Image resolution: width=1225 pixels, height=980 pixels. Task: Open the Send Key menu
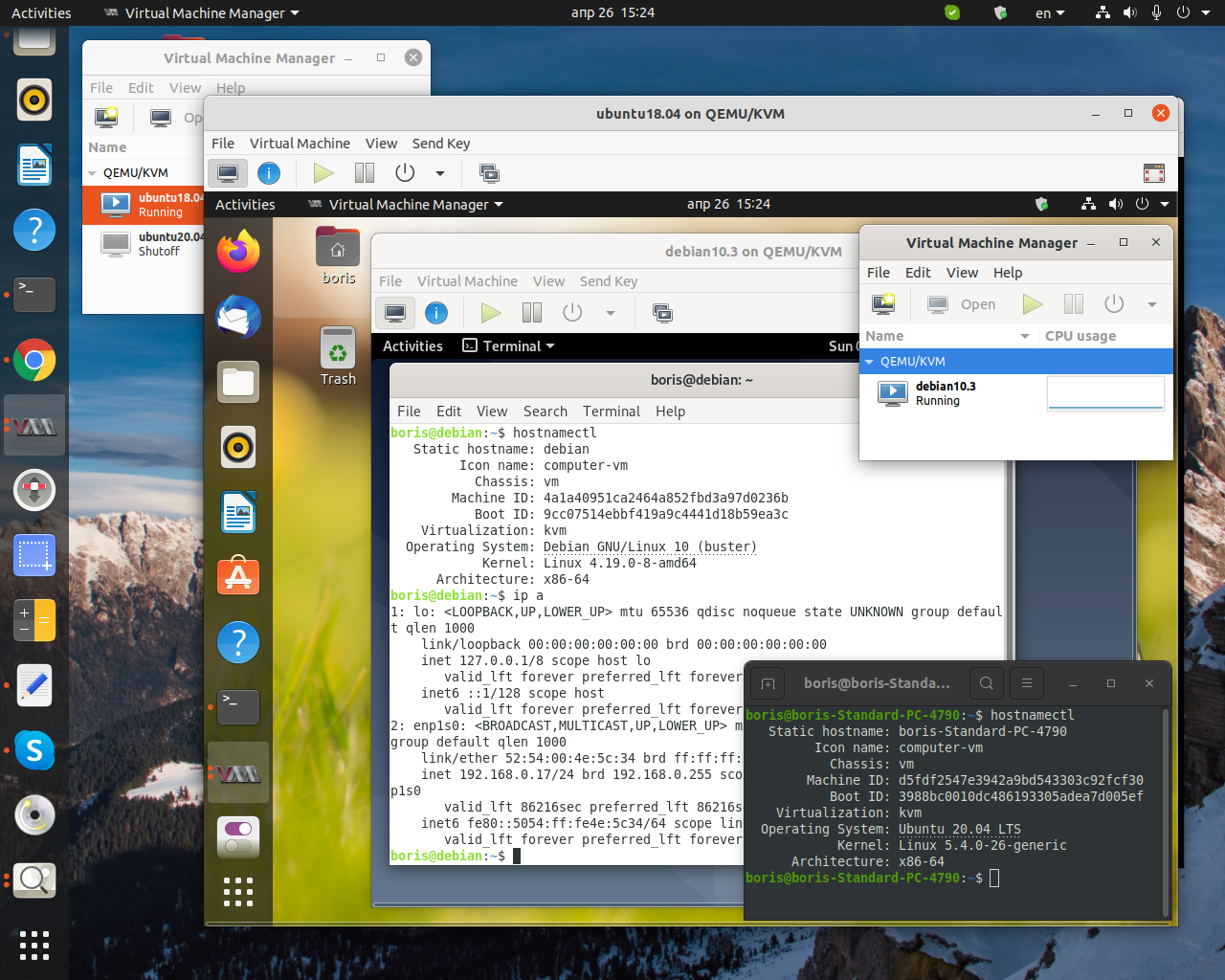click(441, 144)
